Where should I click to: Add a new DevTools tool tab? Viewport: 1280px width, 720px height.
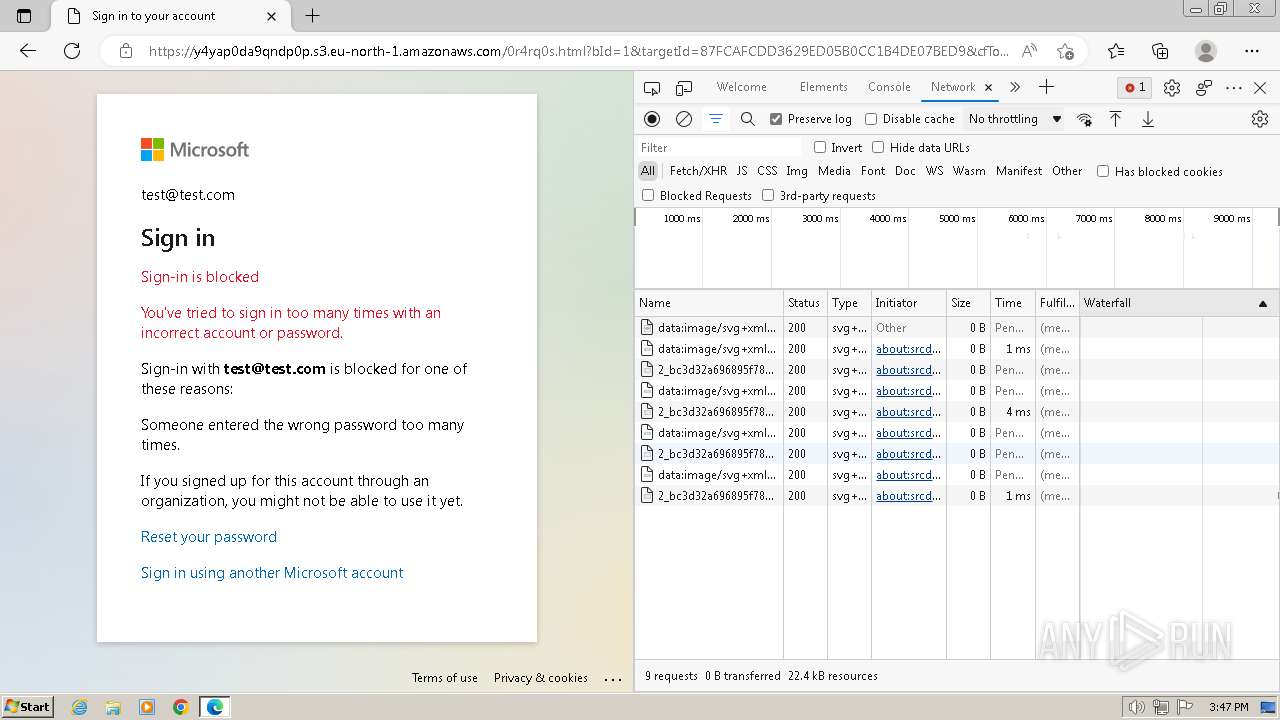tap(1046, 87)
